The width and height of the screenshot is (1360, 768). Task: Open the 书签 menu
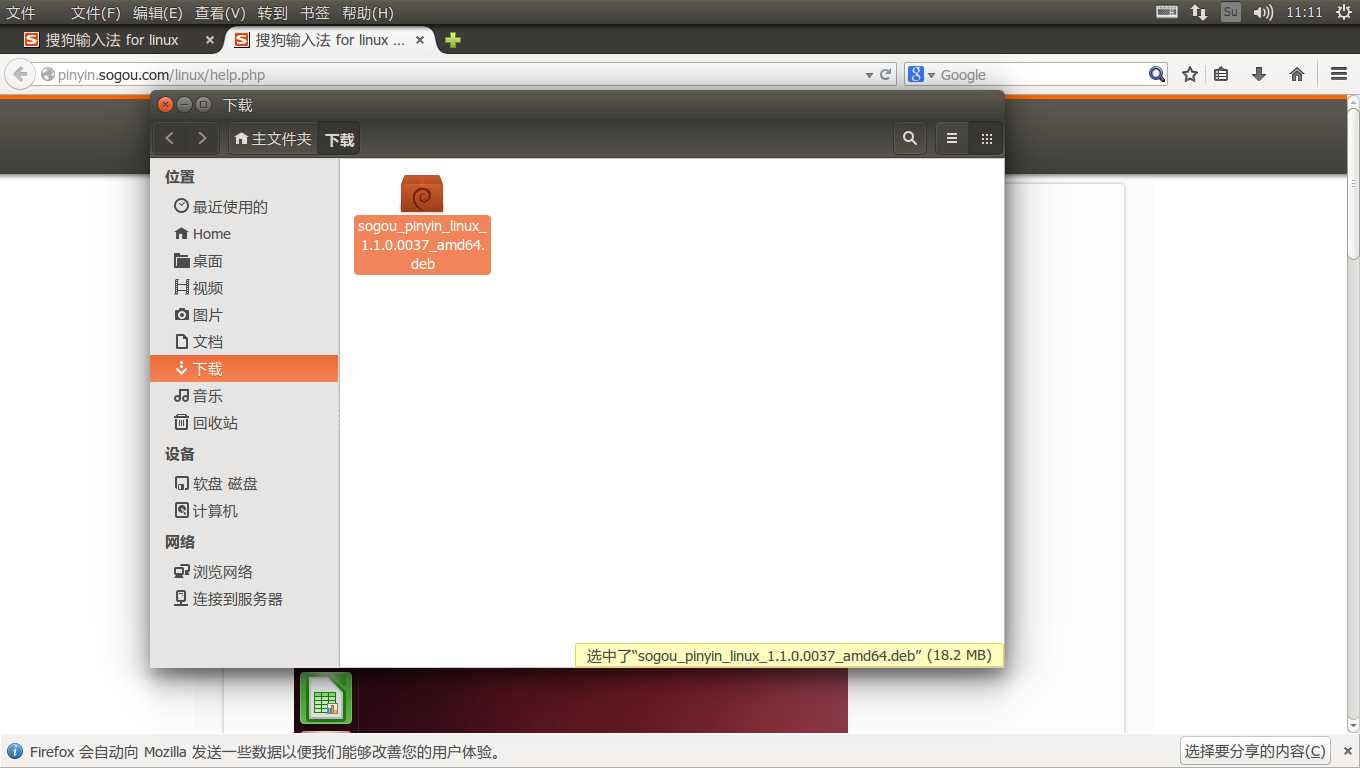315,13
